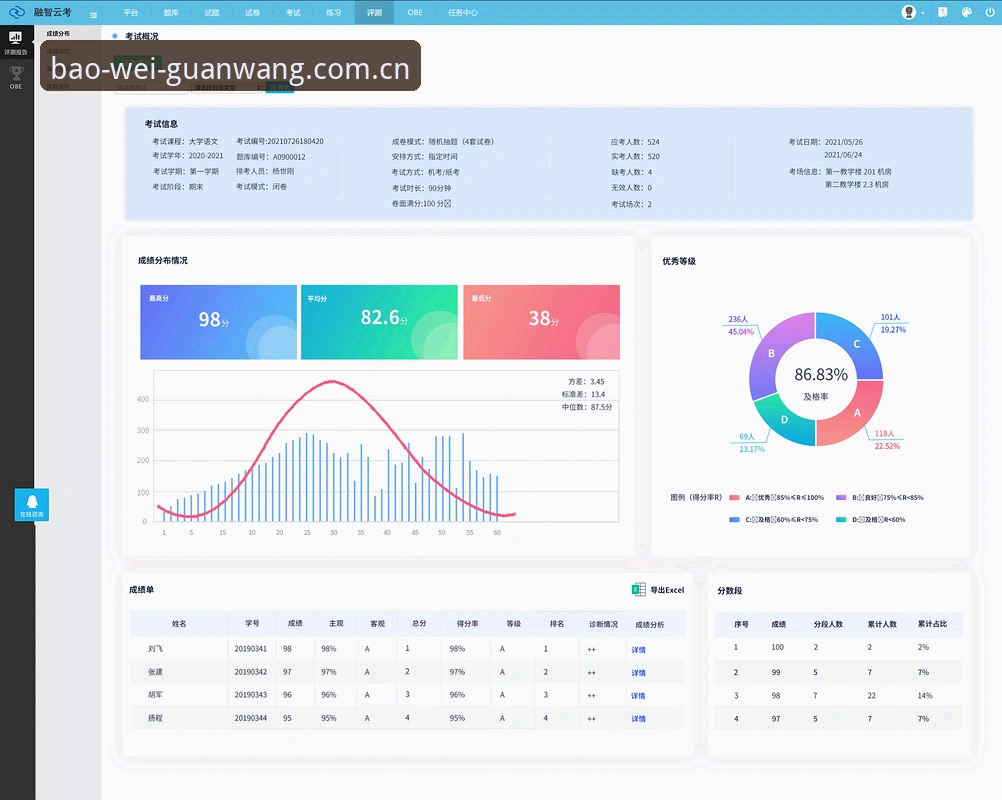Select the OBE trophy sidebar icon
Image resolution: width=1002 pixels, height=800 pixels.
(16, 77)
